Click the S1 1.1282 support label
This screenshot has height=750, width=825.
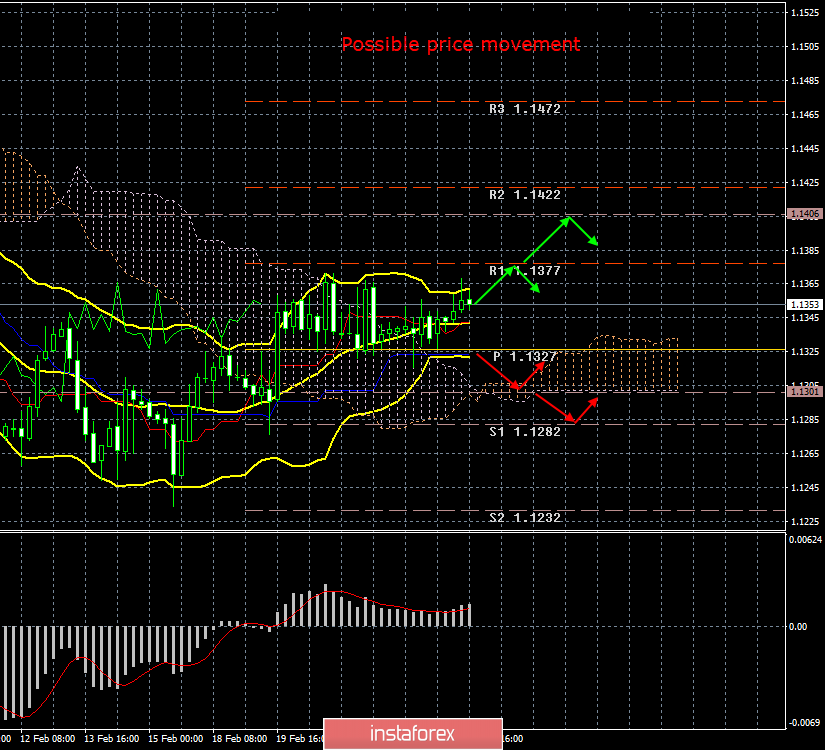[525, 432]
